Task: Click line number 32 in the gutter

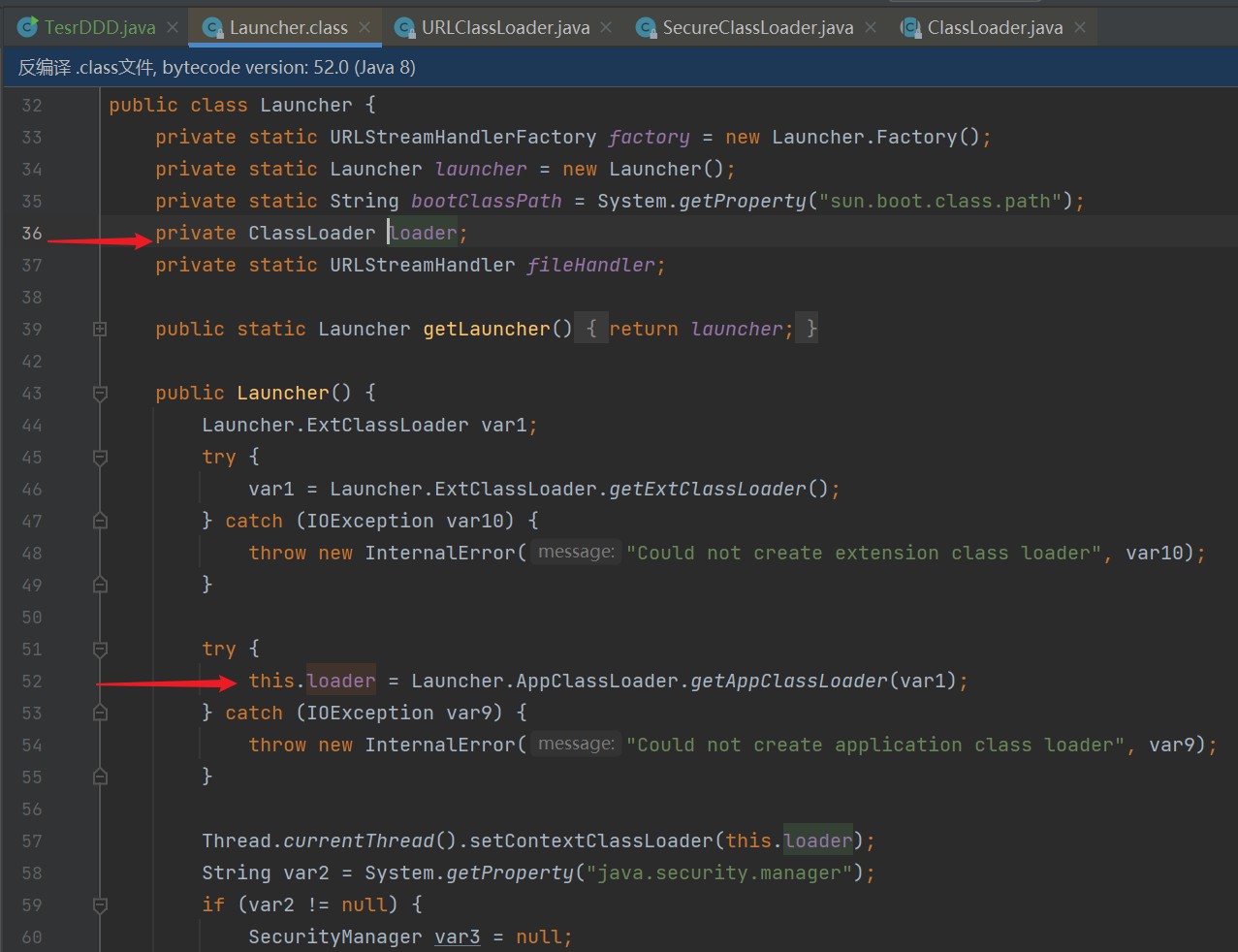Action: pyautogui.click(x=32, y=106)
